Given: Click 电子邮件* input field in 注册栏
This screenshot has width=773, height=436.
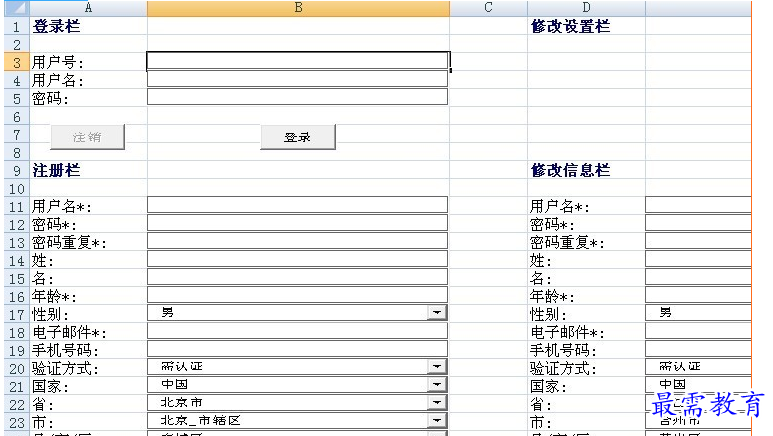Looking at the screenshot, I should (297, 331).
